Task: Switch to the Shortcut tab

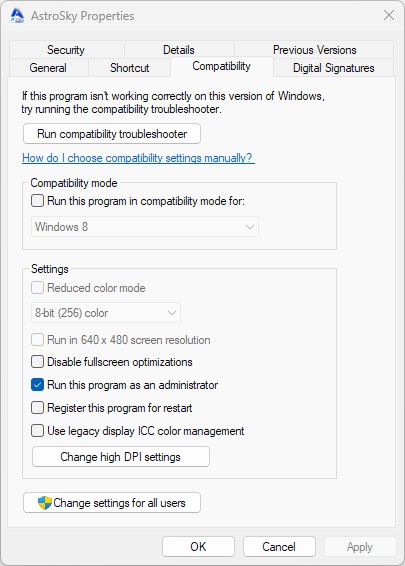Action: (129, 68)
